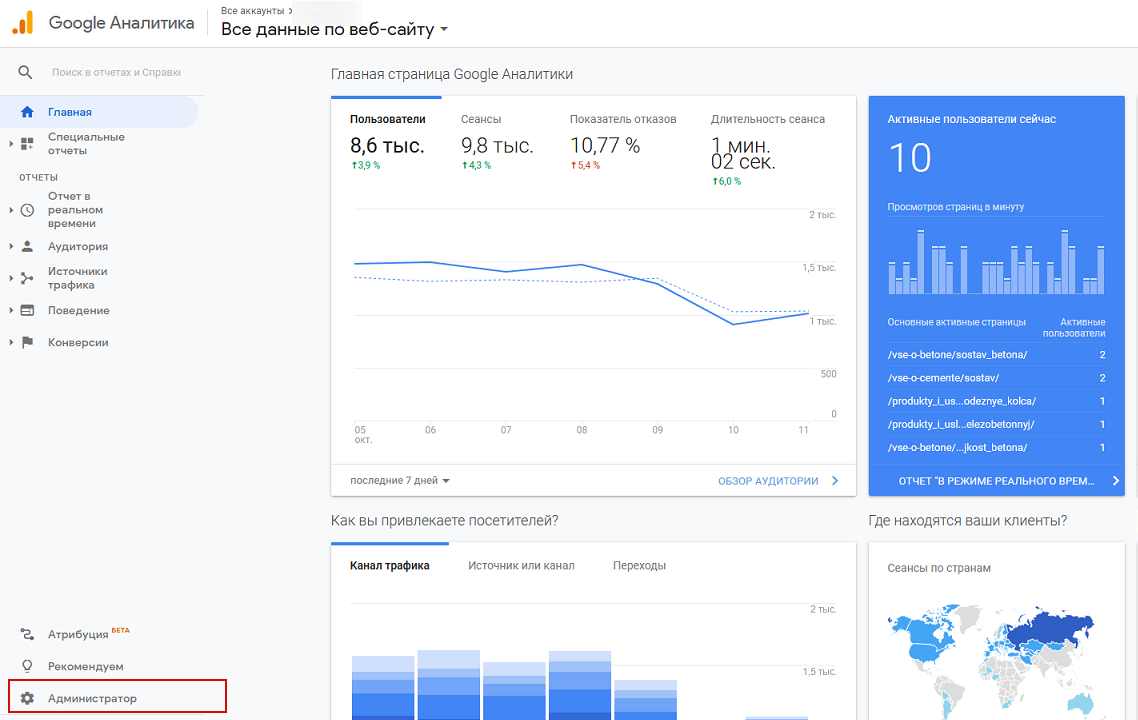Viewport: 1138px width, 720px height.
Task: Click chevron icon next to realtime report link
Action: pyautogui.click(x=1116, y=480)
